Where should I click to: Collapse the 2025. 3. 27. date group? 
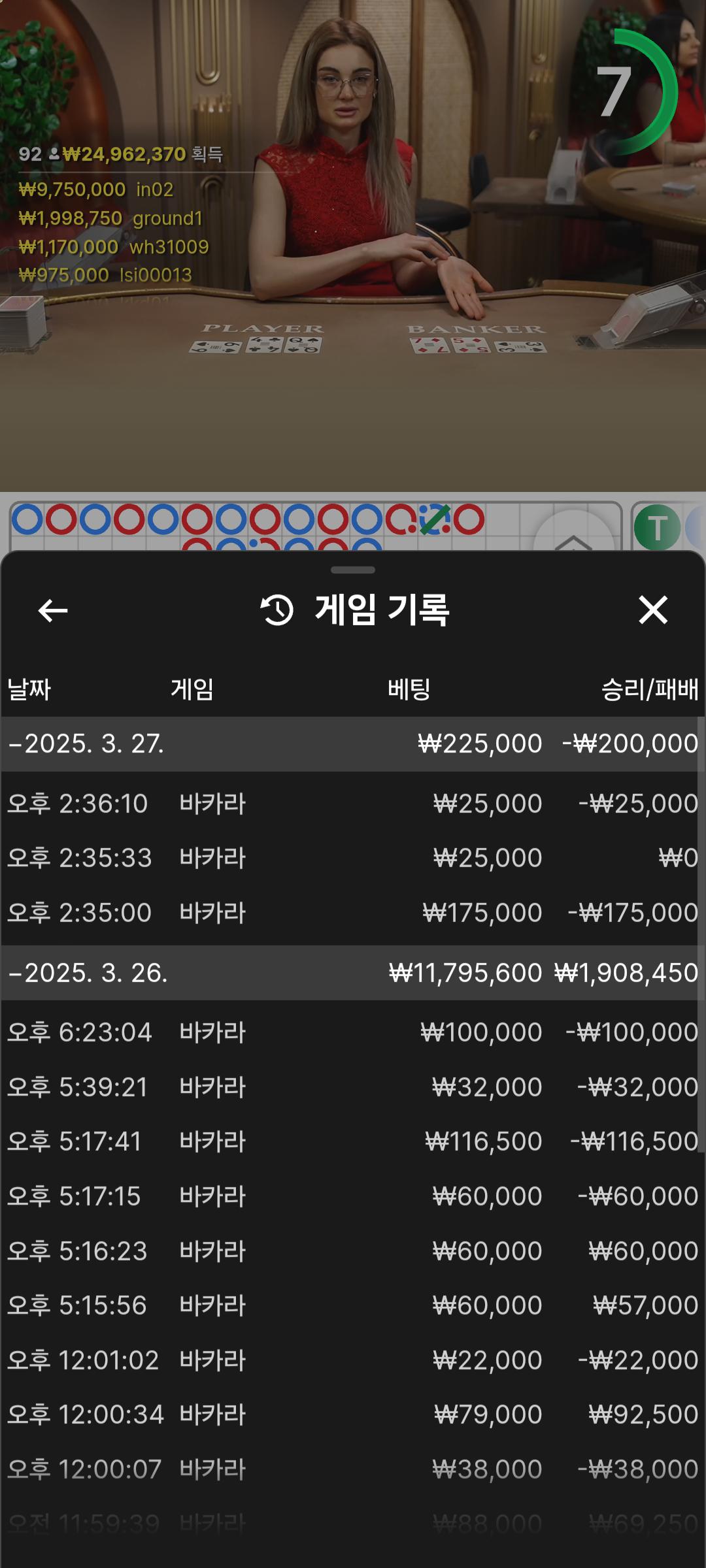click(x=85, y=744)
